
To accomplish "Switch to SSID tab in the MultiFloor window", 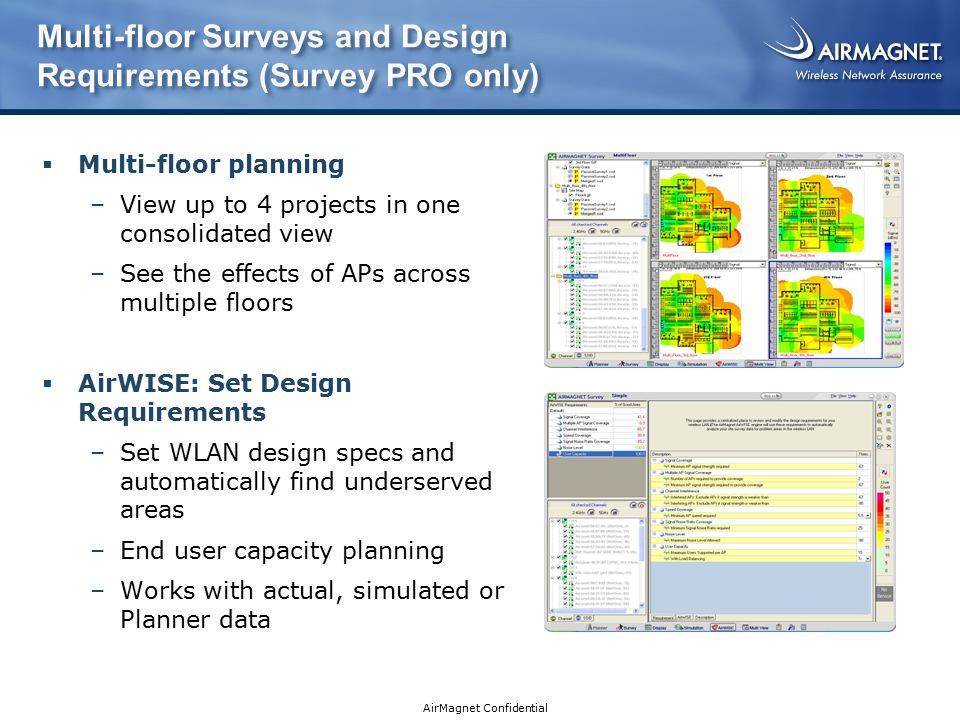I will point(585,356).
